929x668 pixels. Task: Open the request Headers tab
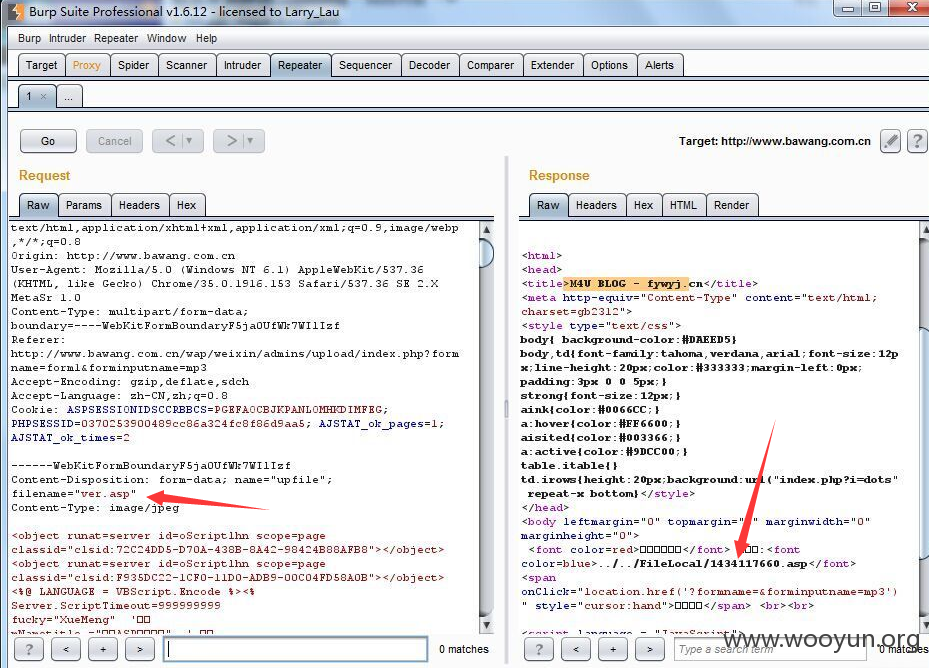[139, 205]
